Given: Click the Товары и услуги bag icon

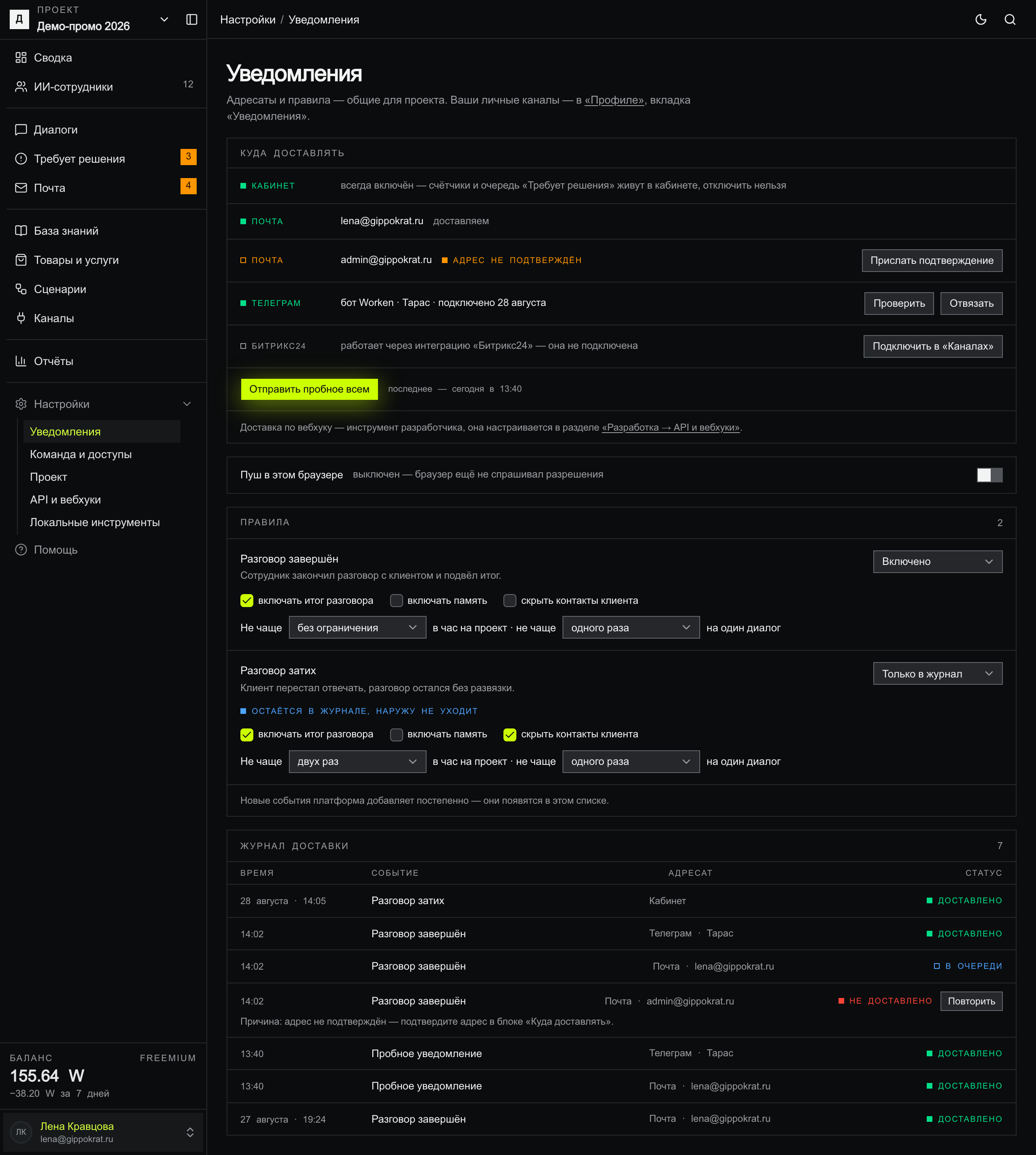Looking at the screenshot, I should click(x=21, y=260).
